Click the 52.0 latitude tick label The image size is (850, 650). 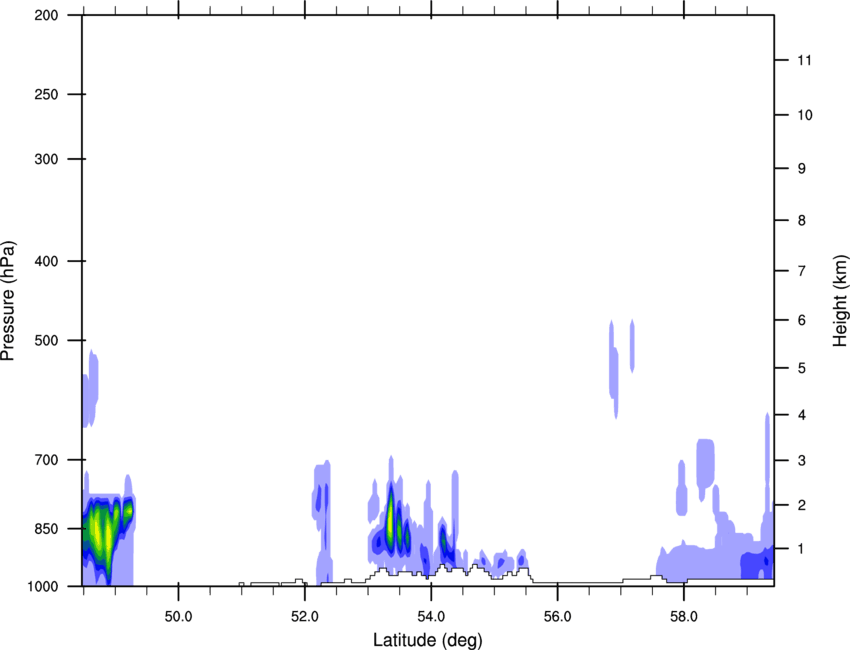[305, 617]
